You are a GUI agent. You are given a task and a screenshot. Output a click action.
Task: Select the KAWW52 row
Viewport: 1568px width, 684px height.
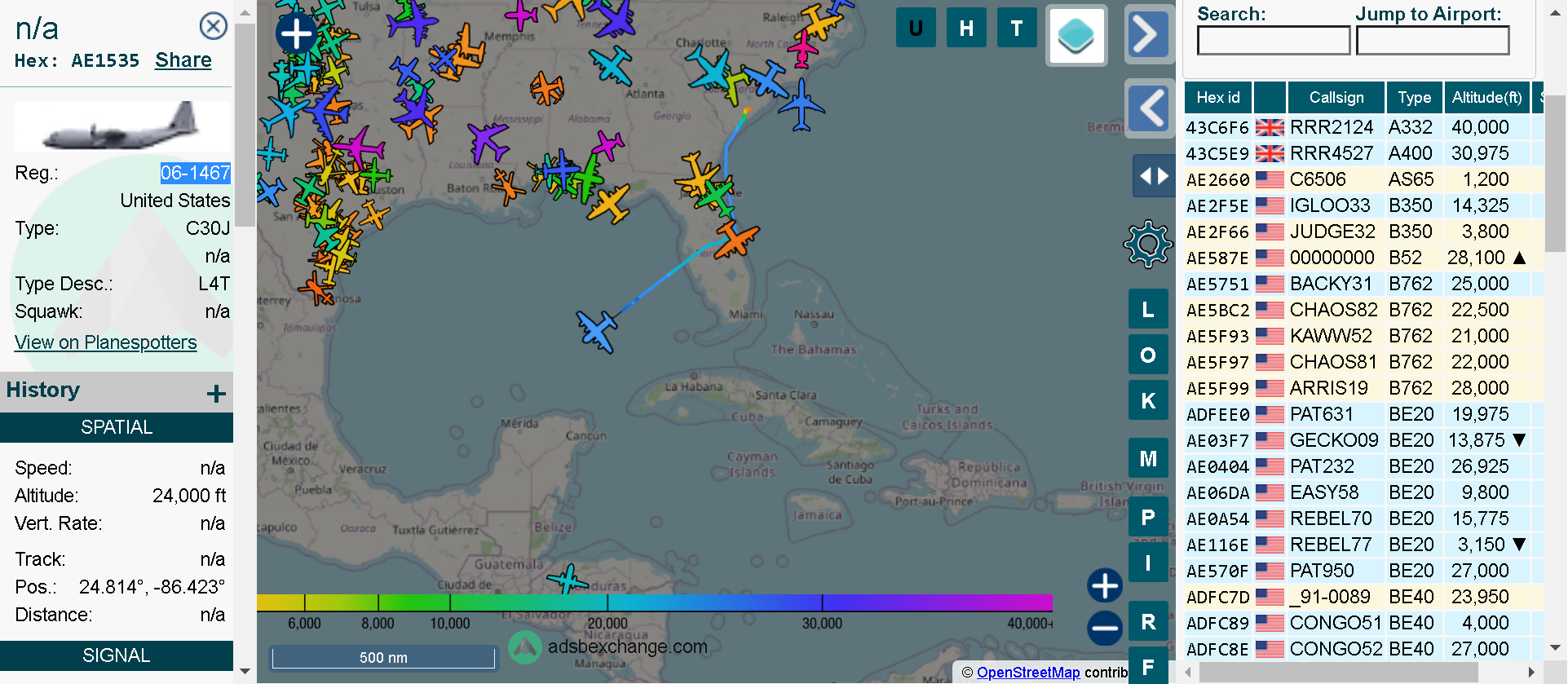click(x=1363, y=336)
